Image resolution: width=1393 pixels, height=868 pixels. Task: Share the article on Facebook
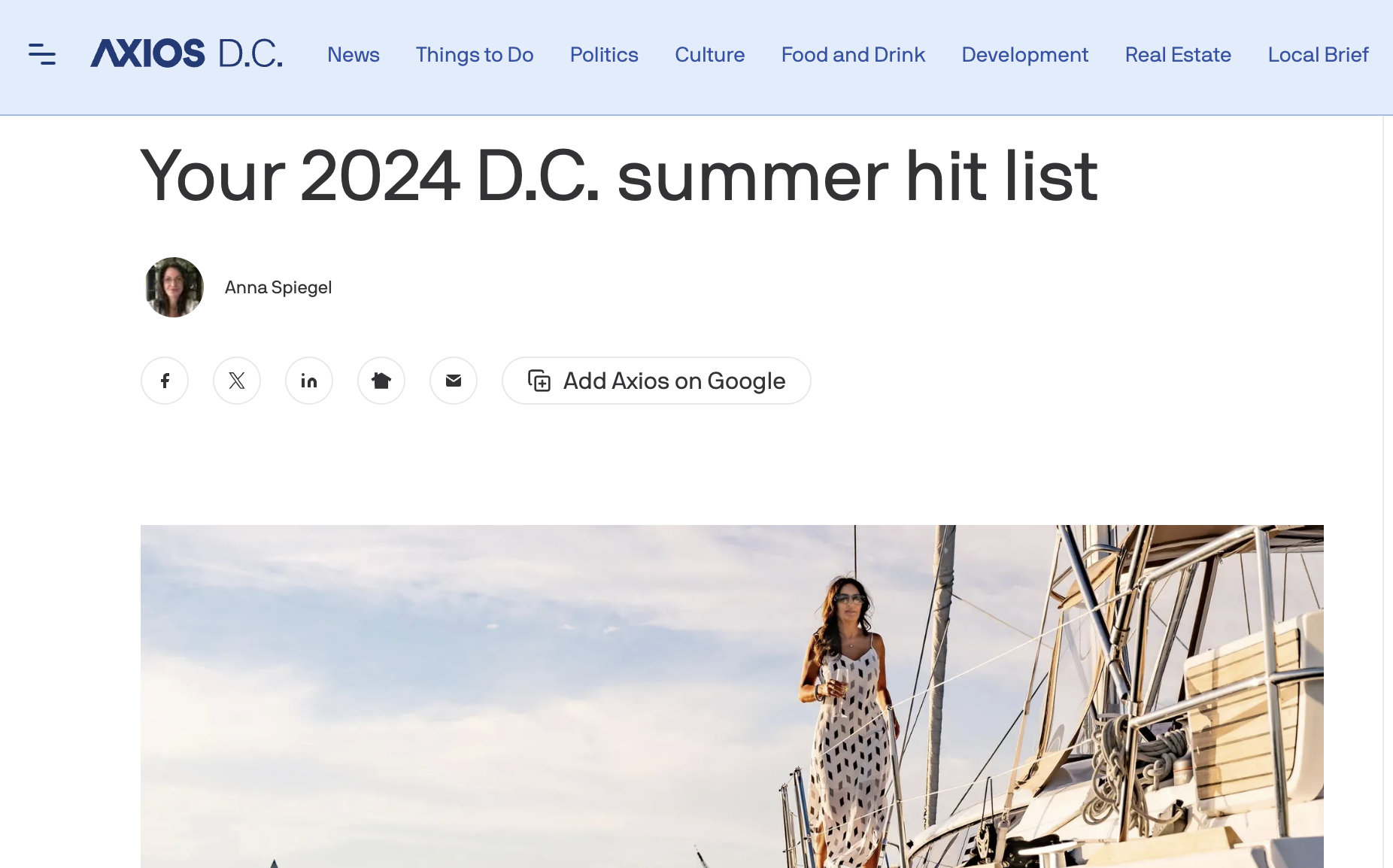coord(165,381)
